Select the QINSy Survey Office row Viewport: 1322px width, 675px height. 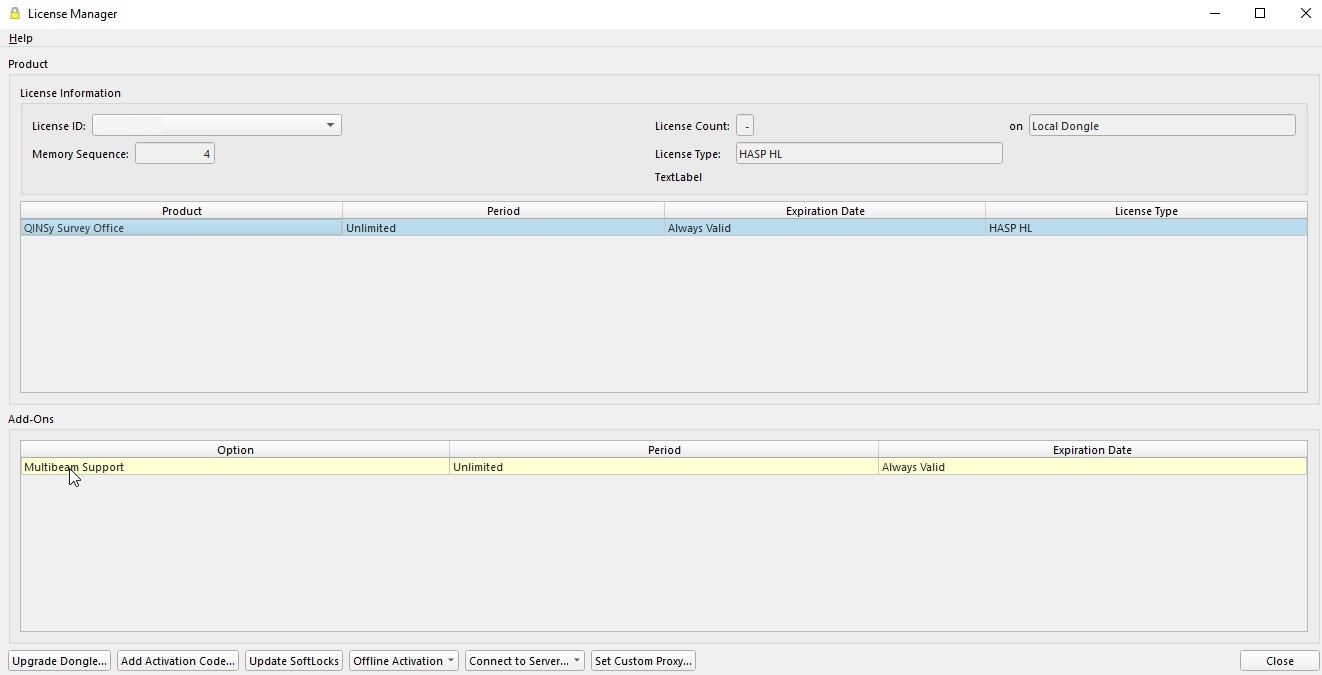coord(181,228)
